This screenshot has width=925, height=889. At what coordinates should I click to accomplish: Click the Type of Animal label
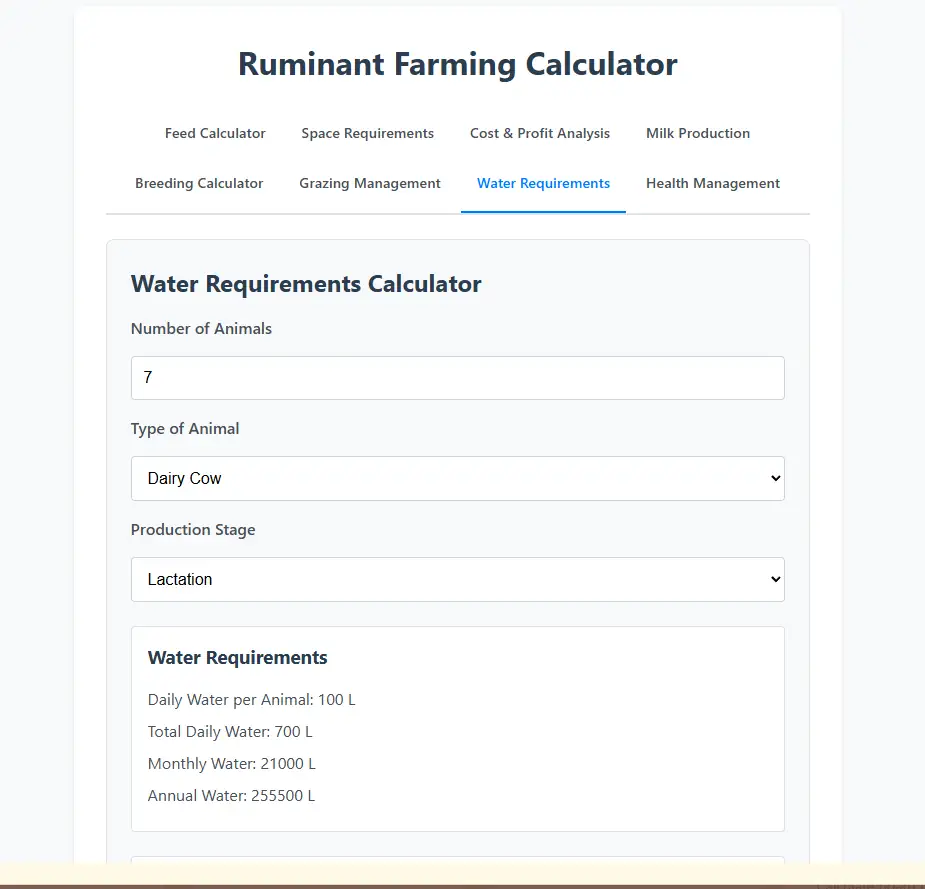[x=185, y=429]
